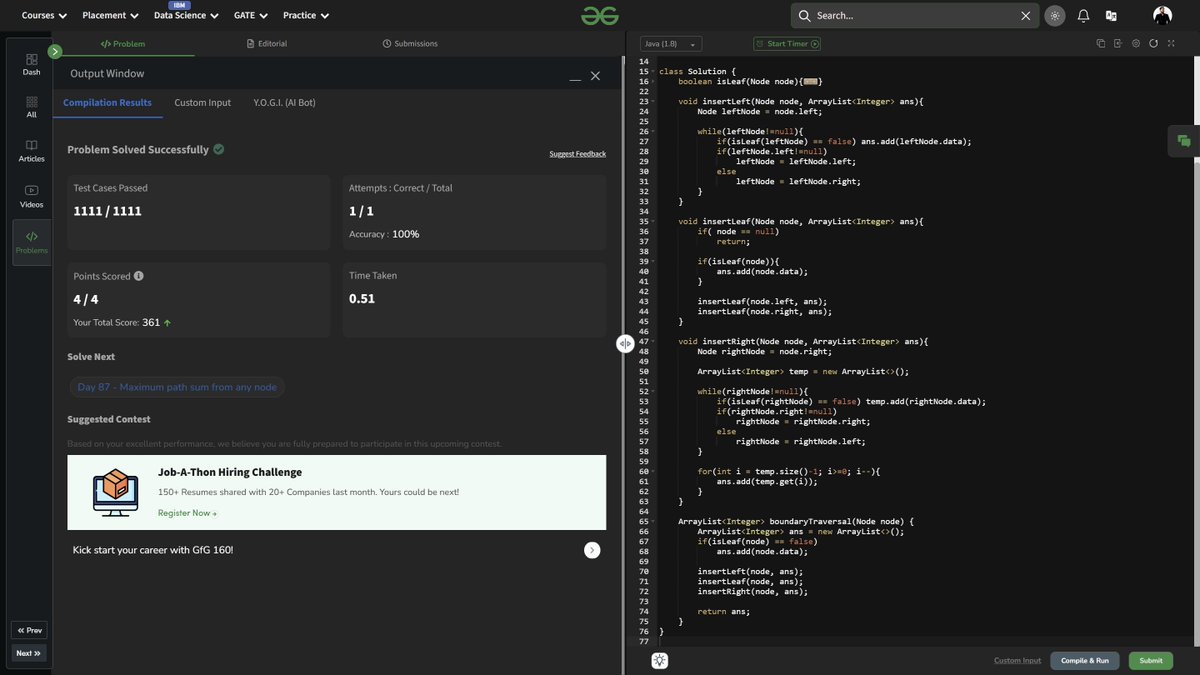This screenshot has height=675, width=1200.
Task: Switch to the Submissions tab
Action: (410, 44)
